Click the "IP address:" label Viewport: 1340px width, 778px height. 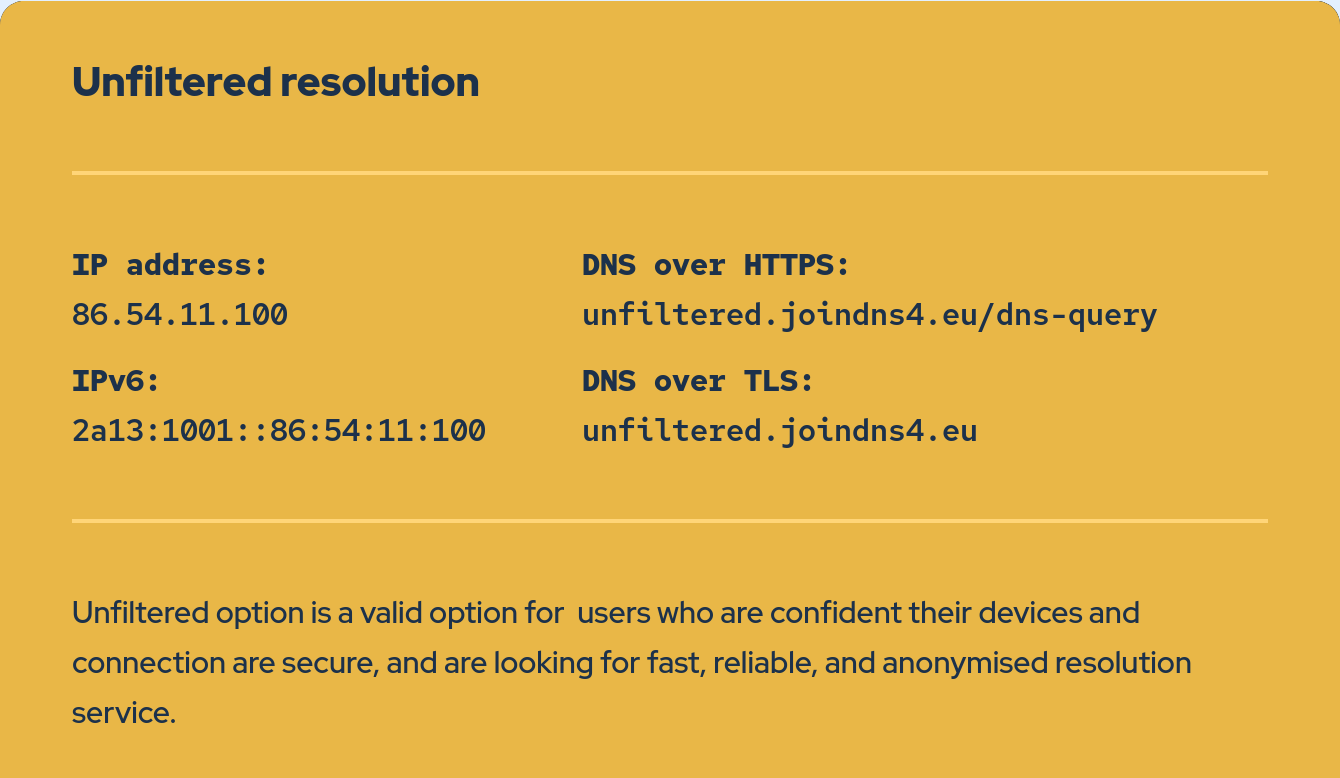pos(170,265)
